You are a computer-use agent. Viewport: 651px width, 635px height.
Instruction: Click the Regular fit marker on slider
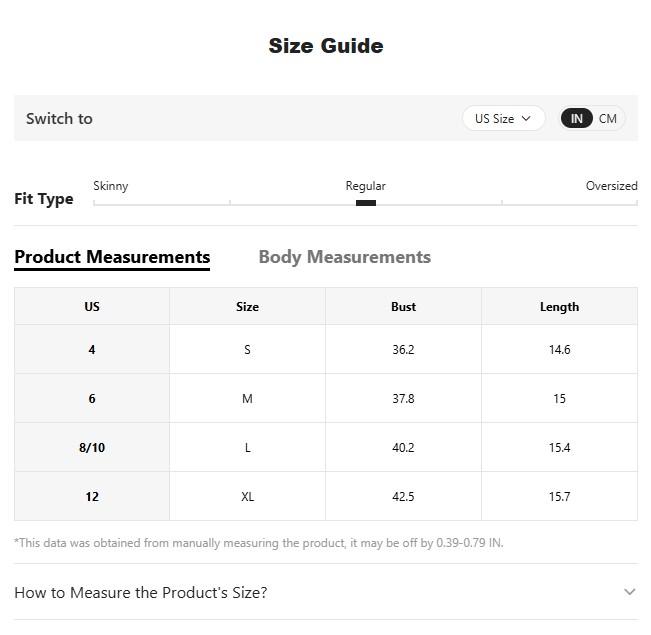coord(366,203)
